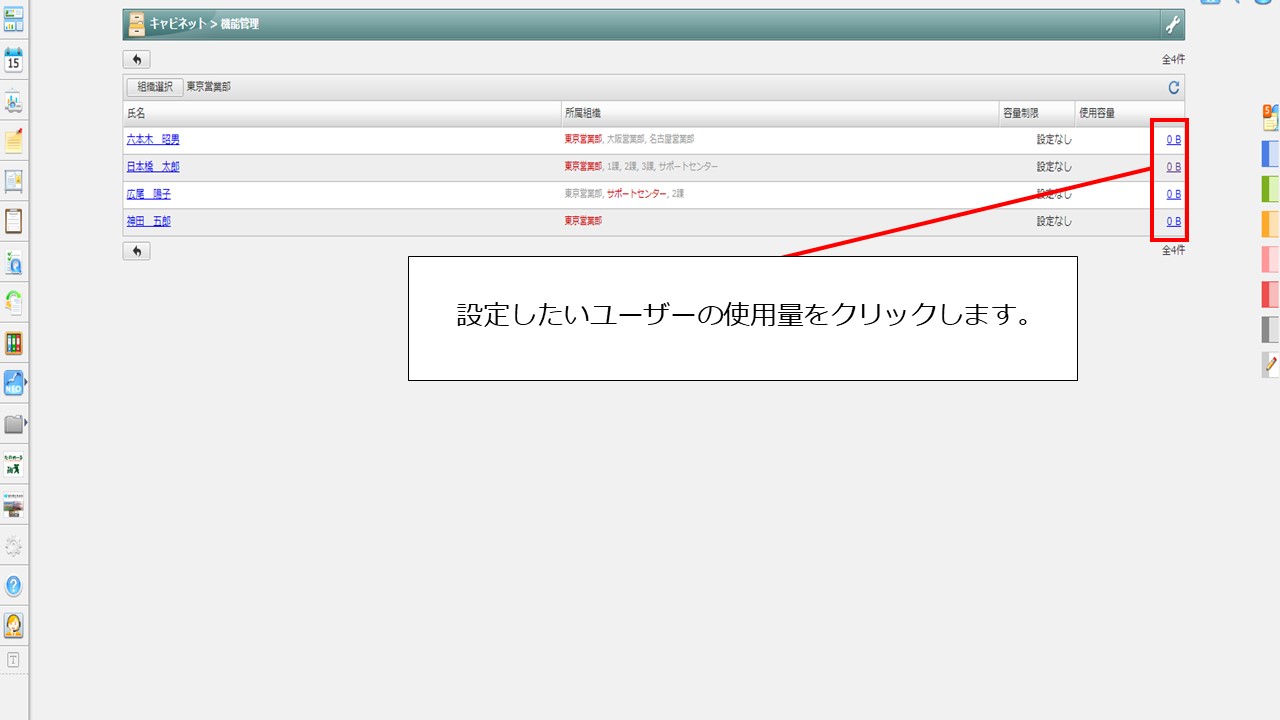Pick the gray sticky note color

click(x=1271, y=329)
